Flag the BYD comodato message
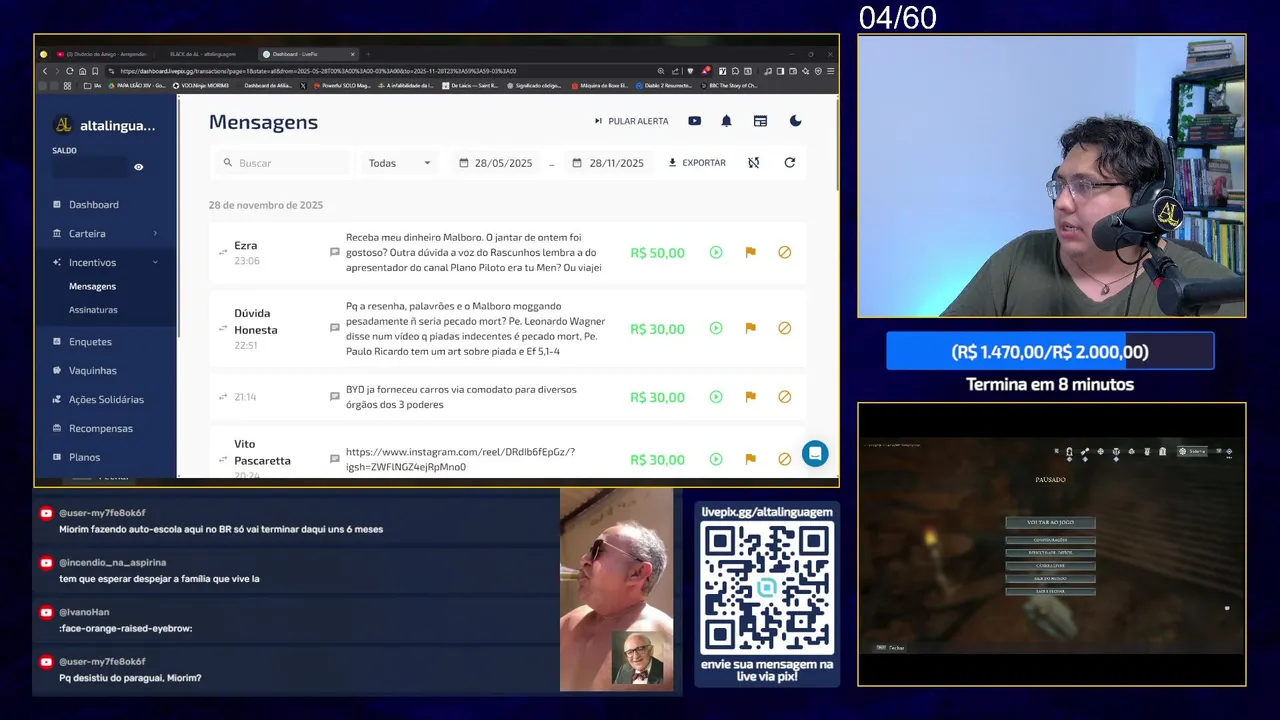Image resolution: width=1280 pixels, height=720 pixels. click(750, 397)
